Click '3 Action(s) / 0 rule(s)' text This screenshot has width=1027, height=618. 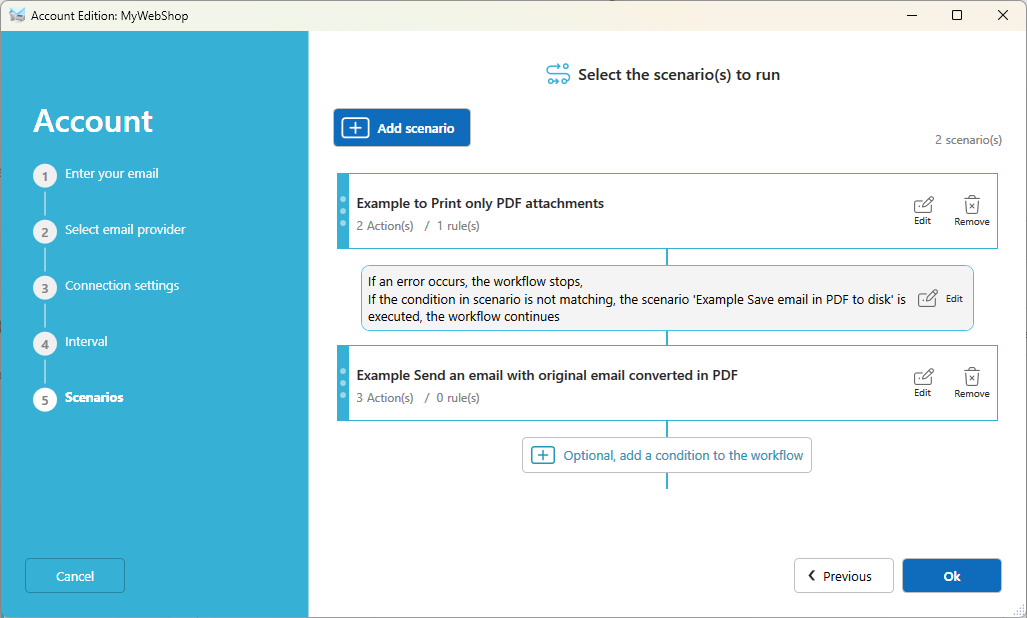coord(418,398)
